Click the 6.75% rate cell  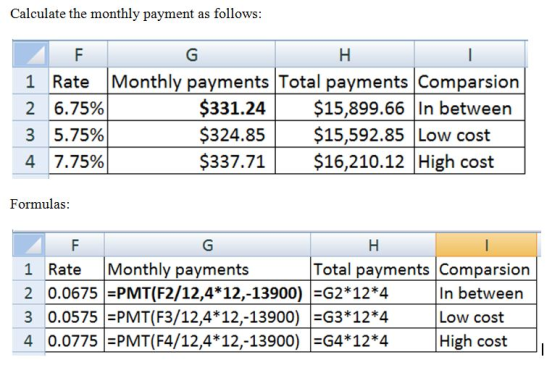point(78,108)
